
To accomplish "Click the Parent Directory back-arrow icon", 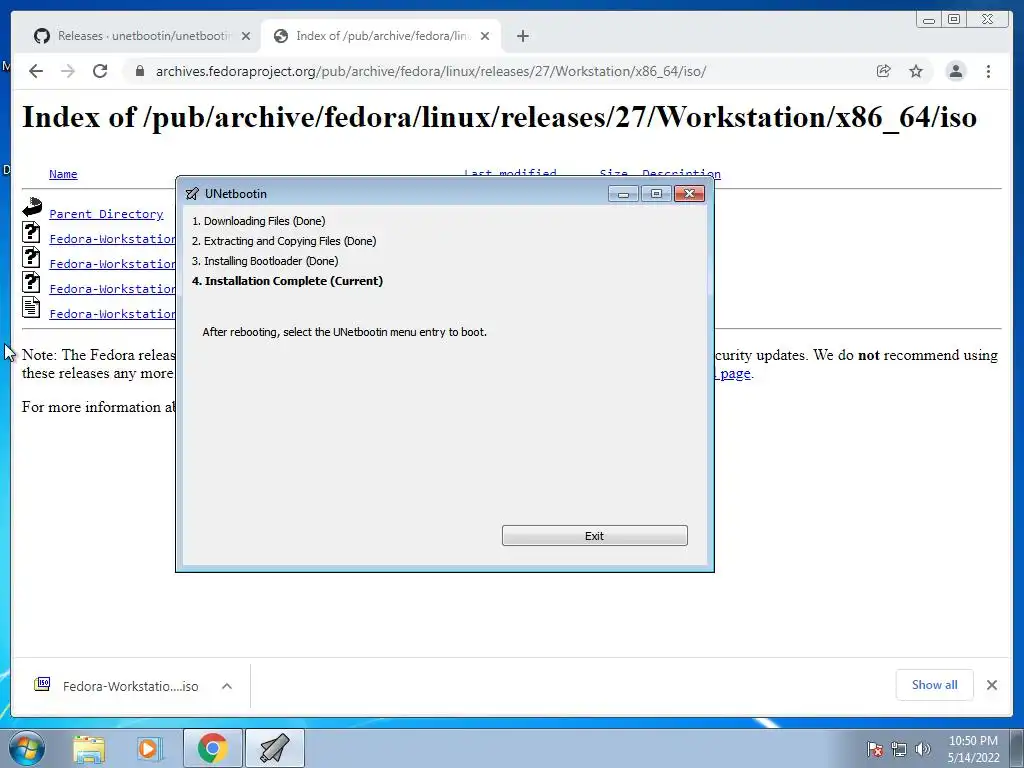I will 31,208.
